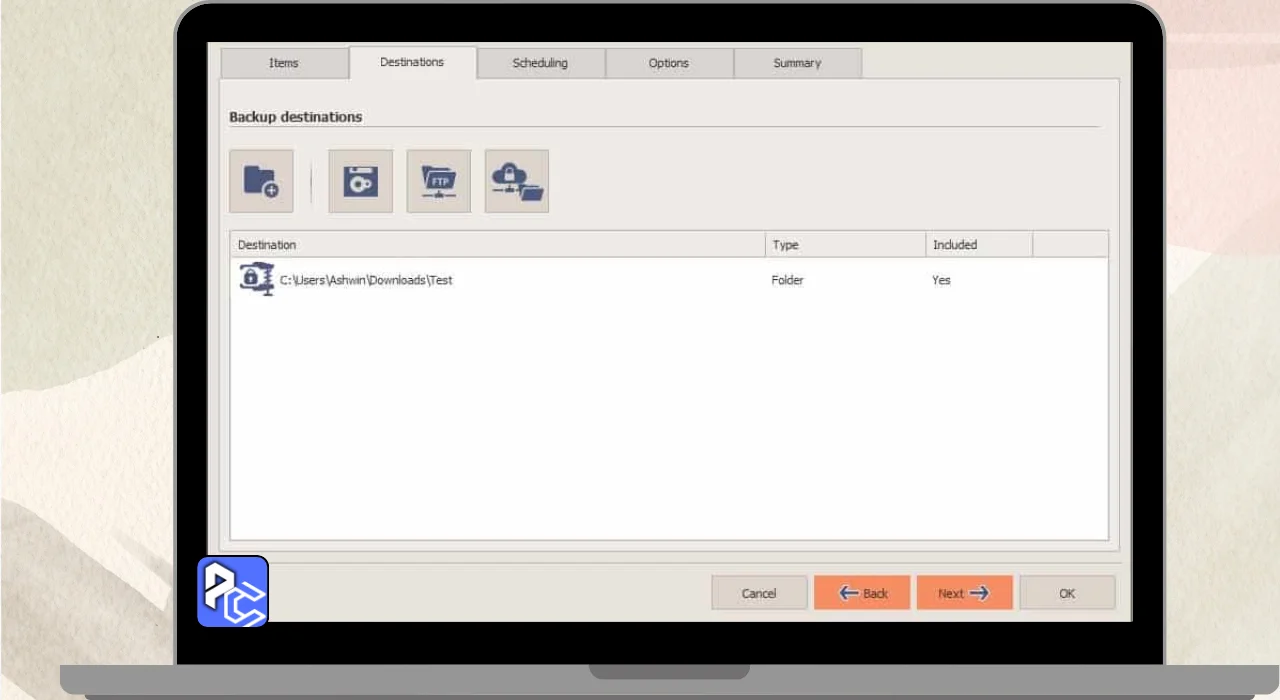Sort by the Type column header
This screenshot has width=1280, height=700.
pyautogui.click(x=845, y=245)
